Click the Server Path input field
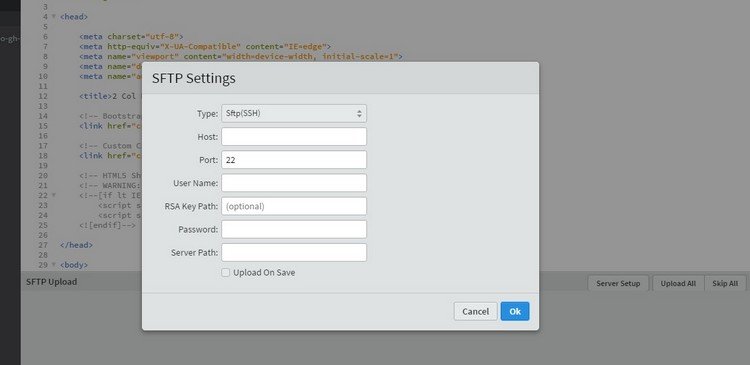 [294, 253]
